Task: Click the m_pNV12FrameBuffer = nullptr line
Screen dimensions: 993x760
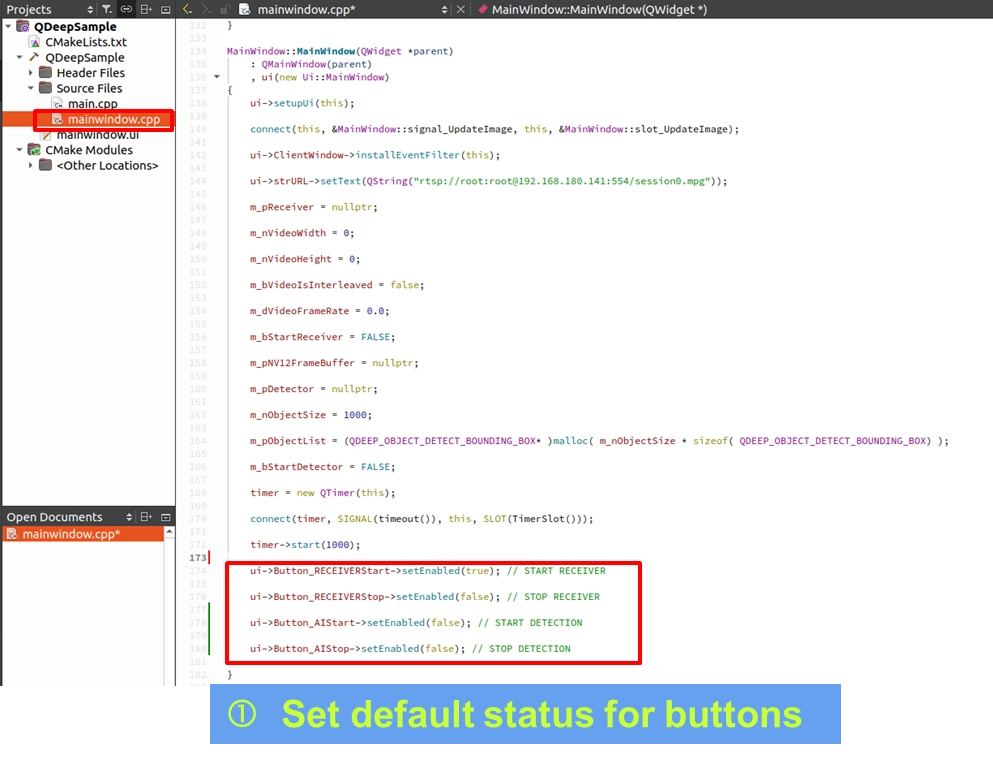Action: coord(334,363)
